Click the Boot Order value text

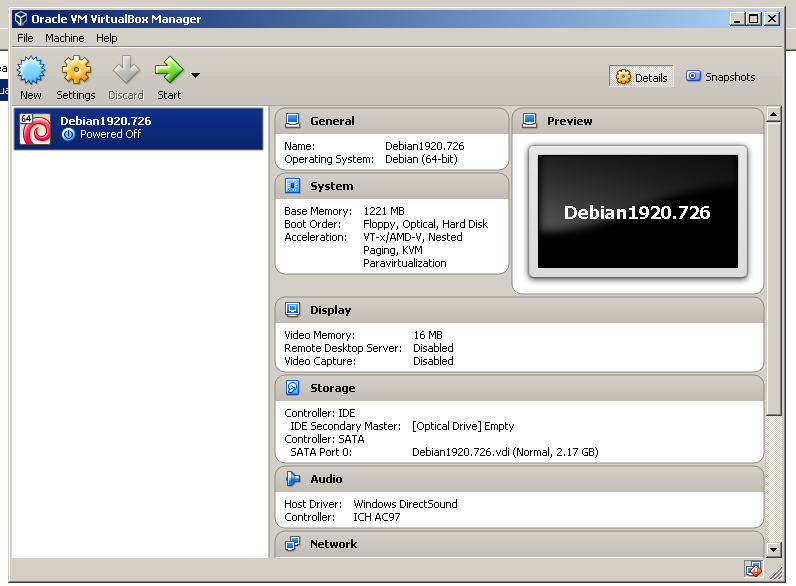coord(425,224)
